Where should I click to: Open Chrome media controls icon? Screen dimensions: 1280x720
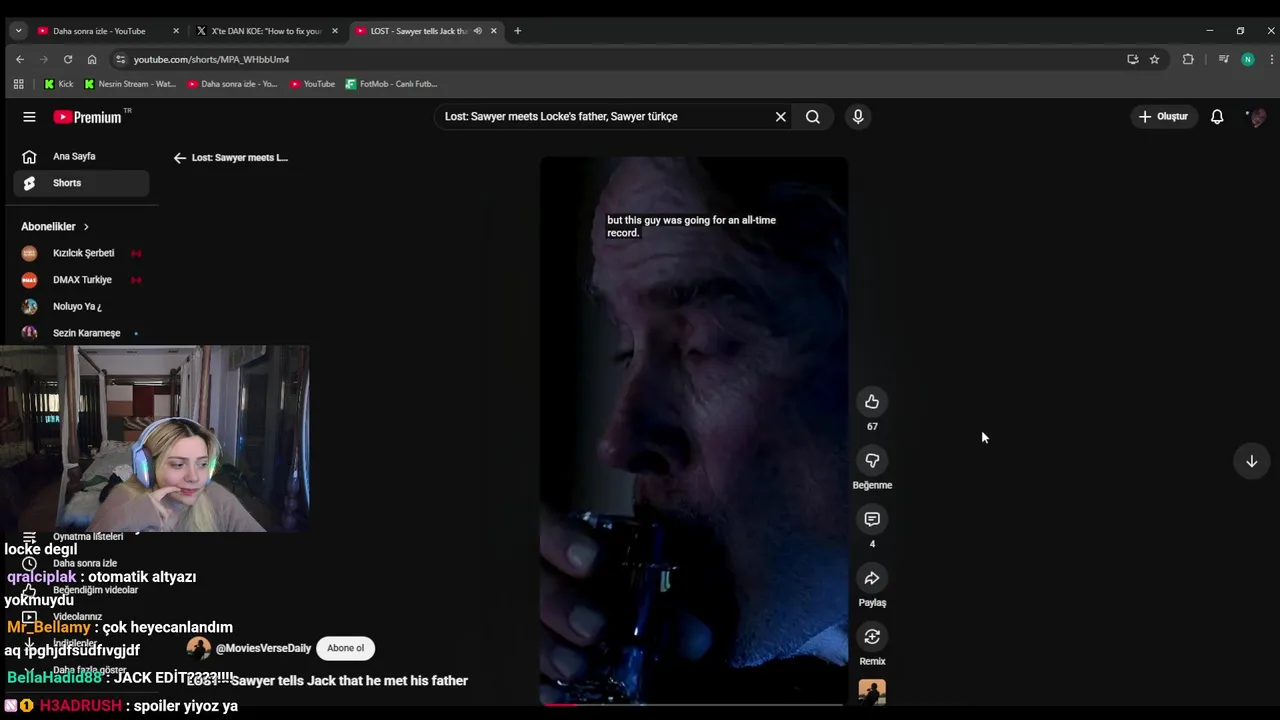[1223, 59]
